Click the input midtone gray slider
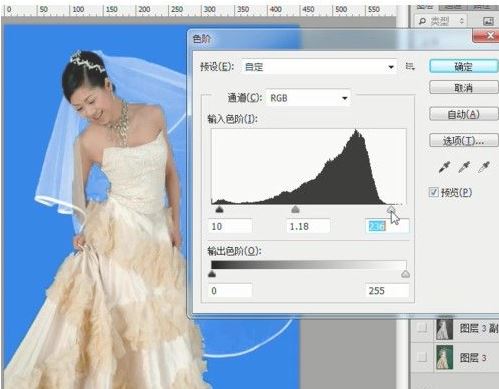The width and height of the screenshot is (499, 389). [295, 209]
